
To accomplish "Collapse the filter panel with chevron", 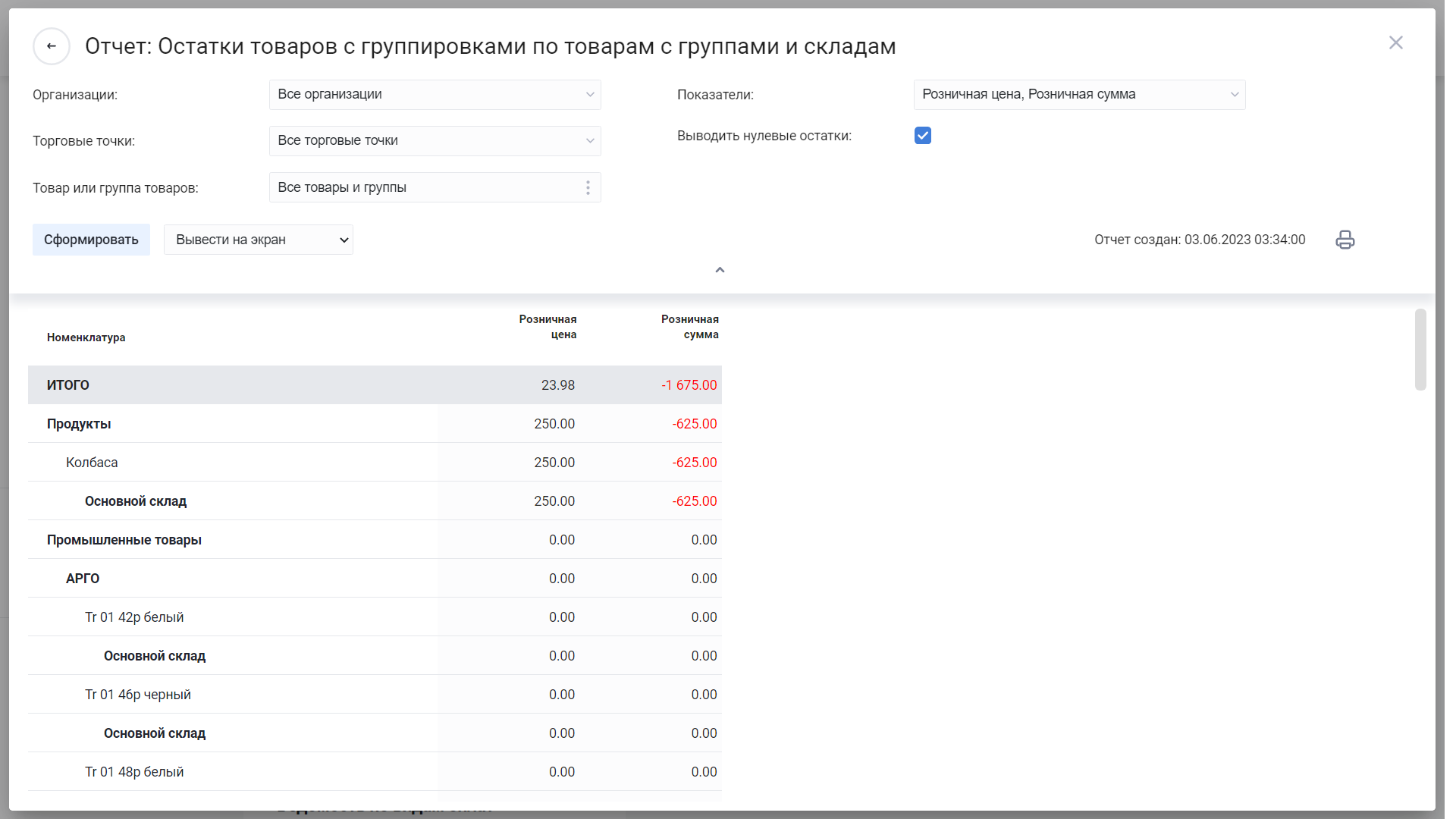I will click(x=720, y=270).
